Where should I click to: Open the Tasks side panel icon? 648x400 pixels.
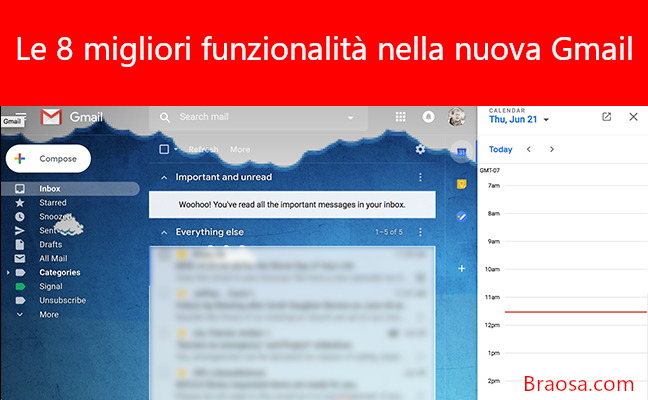click(x=462, y=216)
